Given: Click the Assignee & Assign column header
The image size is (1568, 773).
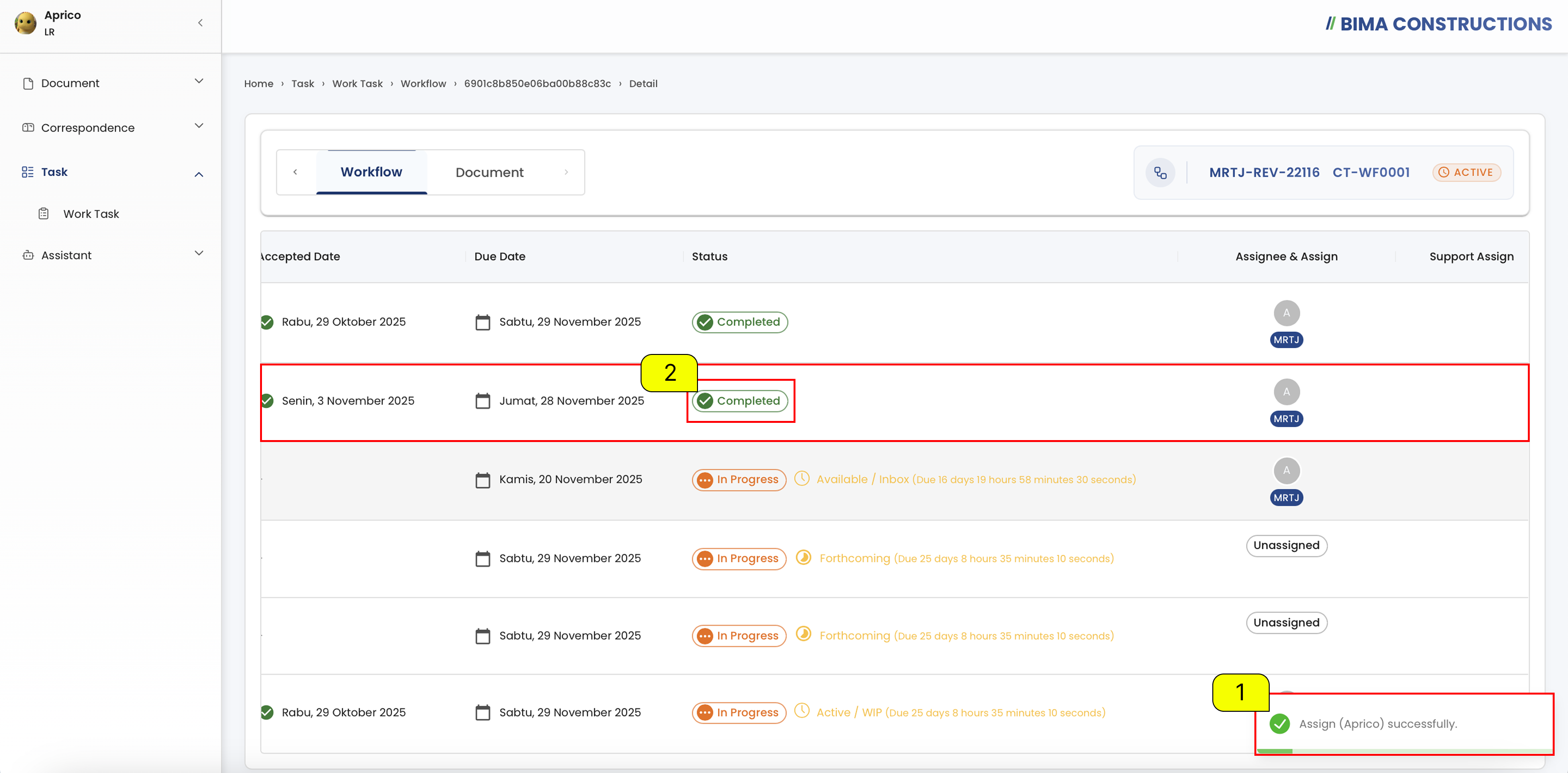Looking at the screenshot, I should 1286,256.
